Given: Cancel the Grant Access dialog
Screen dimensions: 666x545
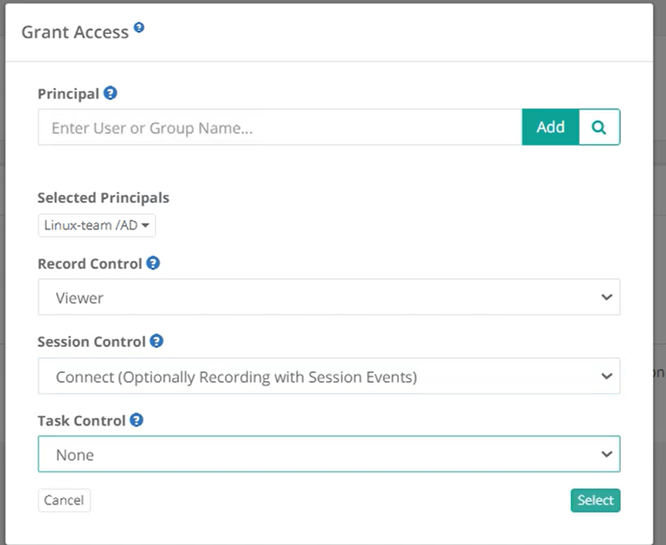Looking at the screenshot, I should point(64,500).
